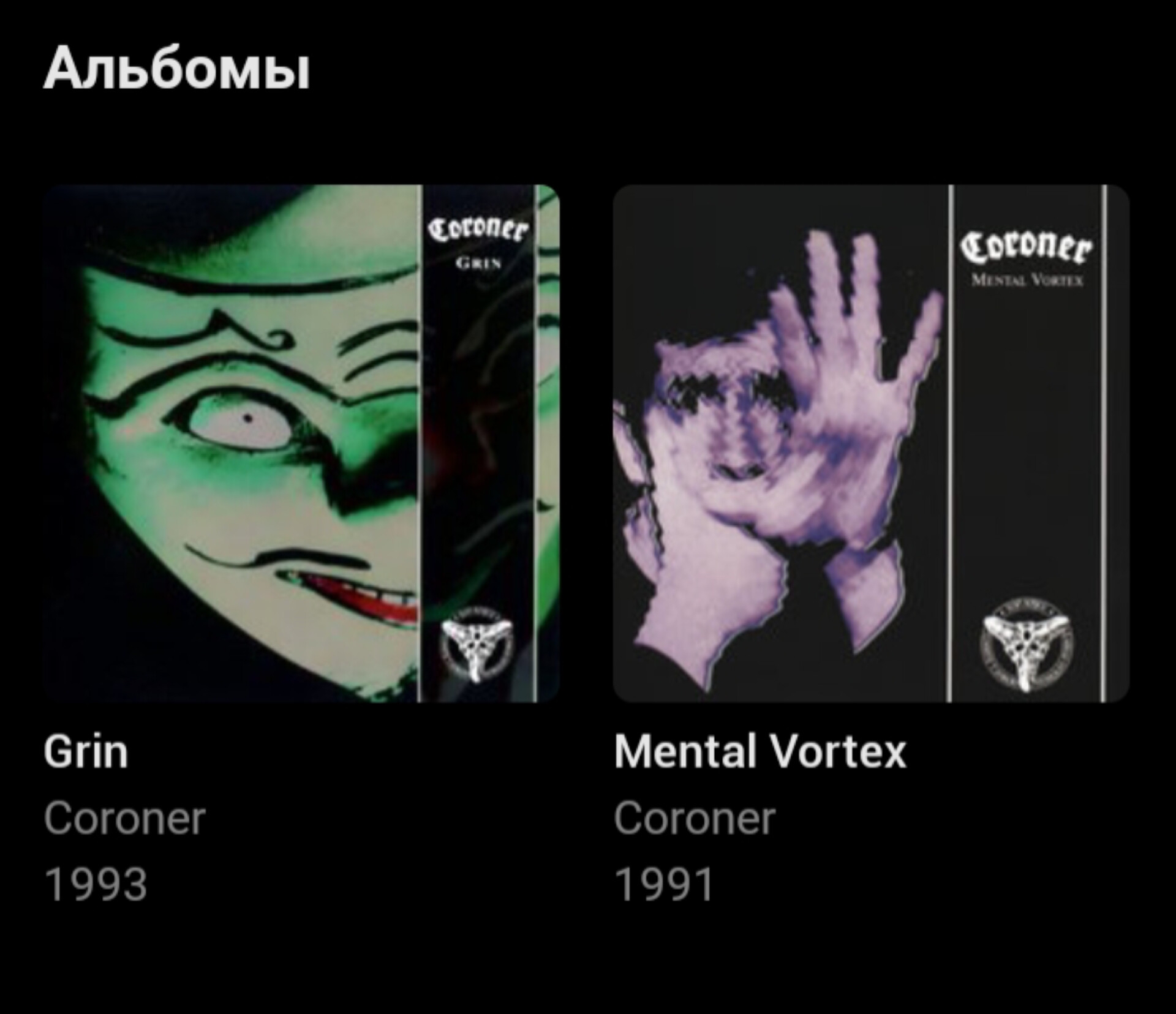Tap the Альбомы section heading
Image resolution: width=1176 pixels, height=1014 pixels.
177,69
